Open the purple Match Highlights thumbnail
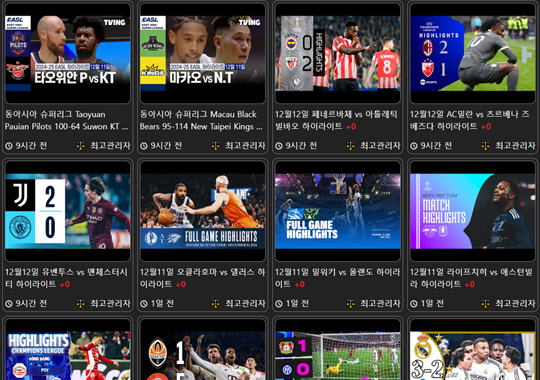This screenshot has height=380, width=540. click(x=473, y=211)
